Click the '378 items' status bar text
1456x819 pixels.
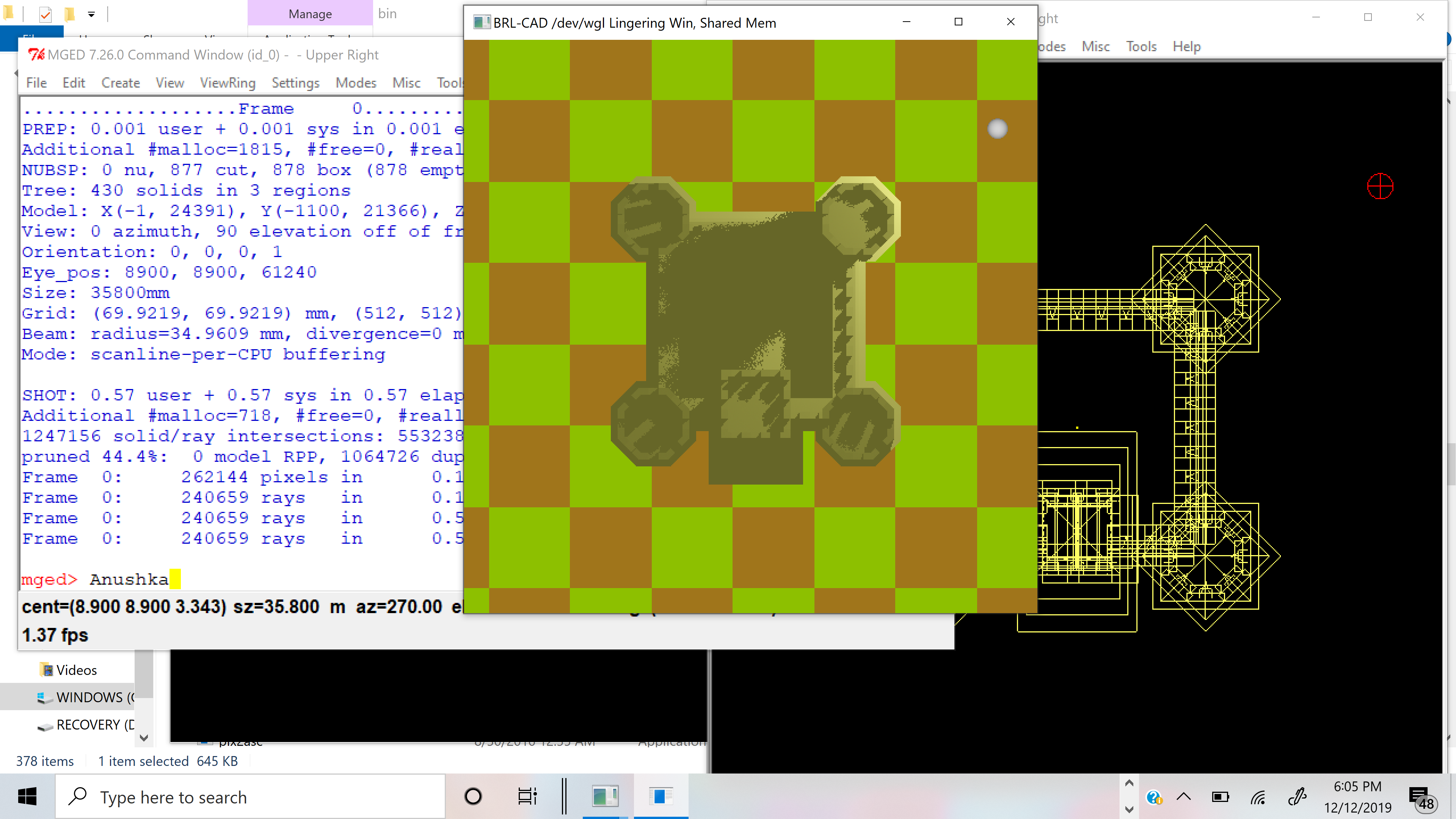(x=45, y=761)
